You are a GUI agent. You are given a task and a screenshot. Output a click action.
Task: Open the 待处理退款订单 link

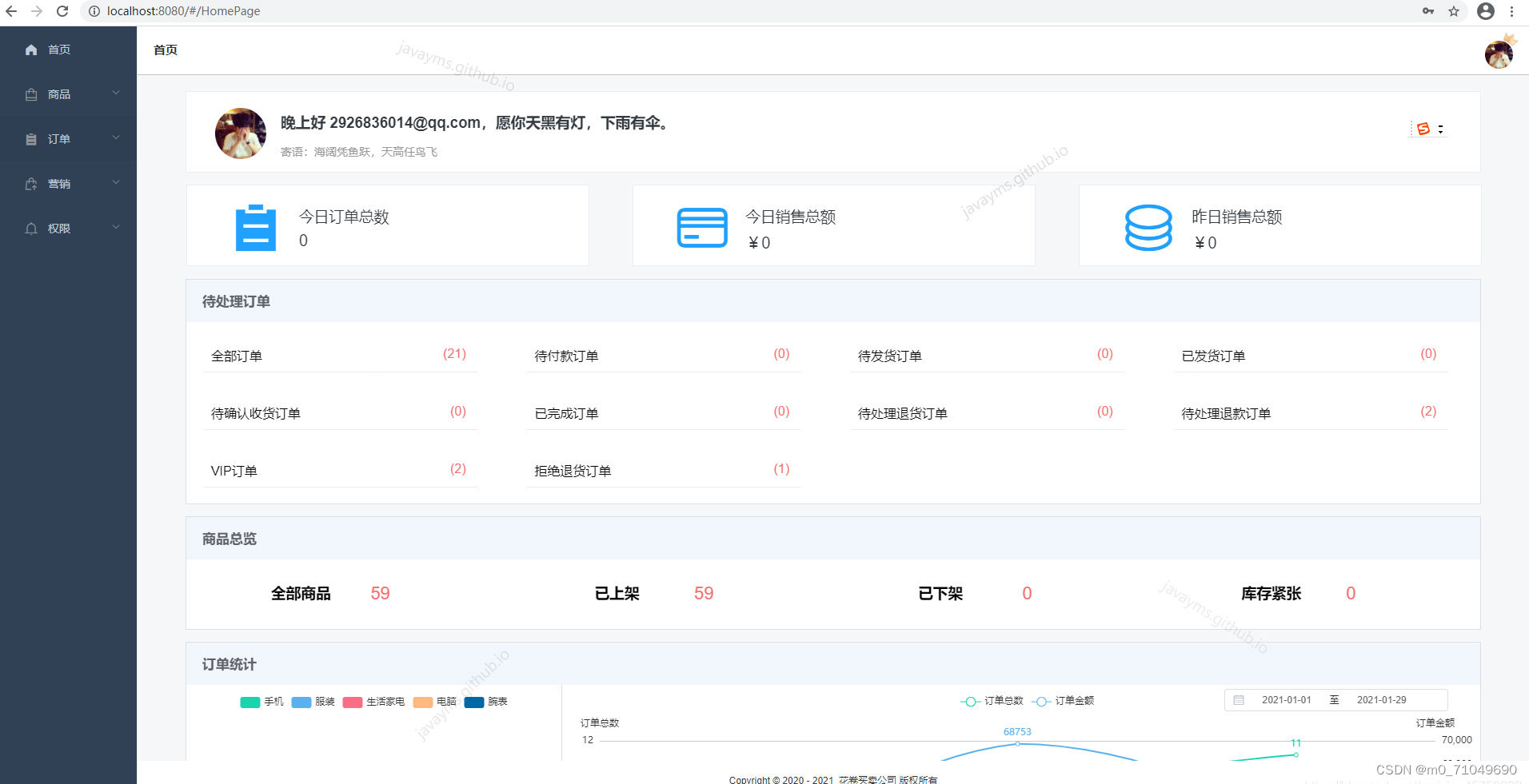click(1224, 413)
